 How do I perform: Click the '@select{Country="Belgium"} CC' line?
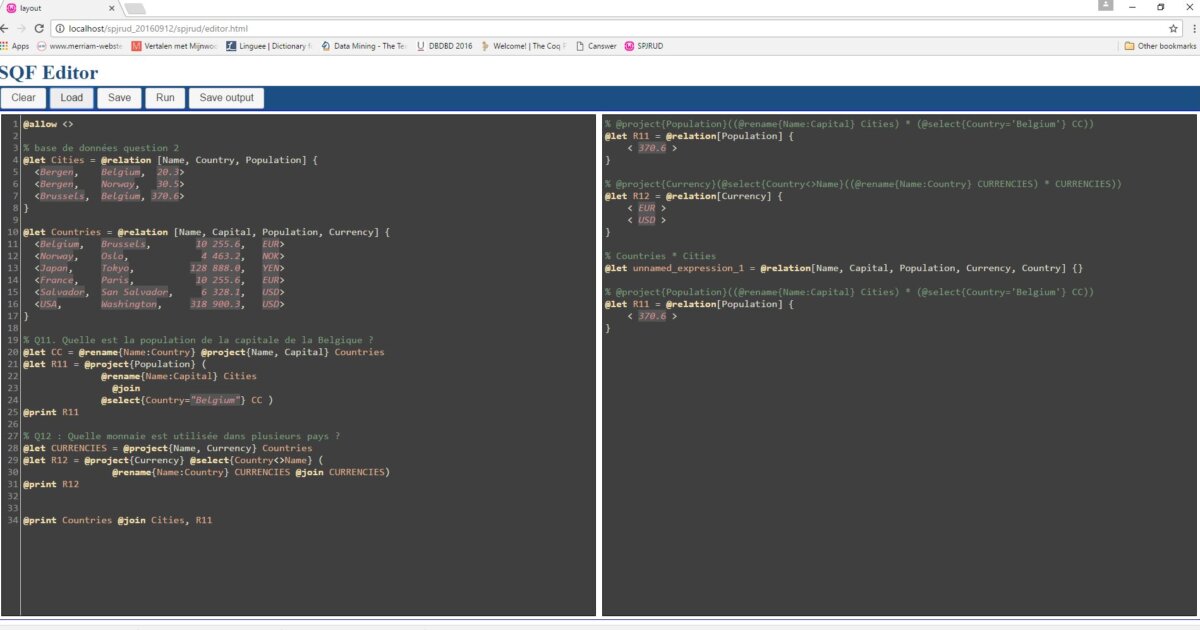pos(187,400)
